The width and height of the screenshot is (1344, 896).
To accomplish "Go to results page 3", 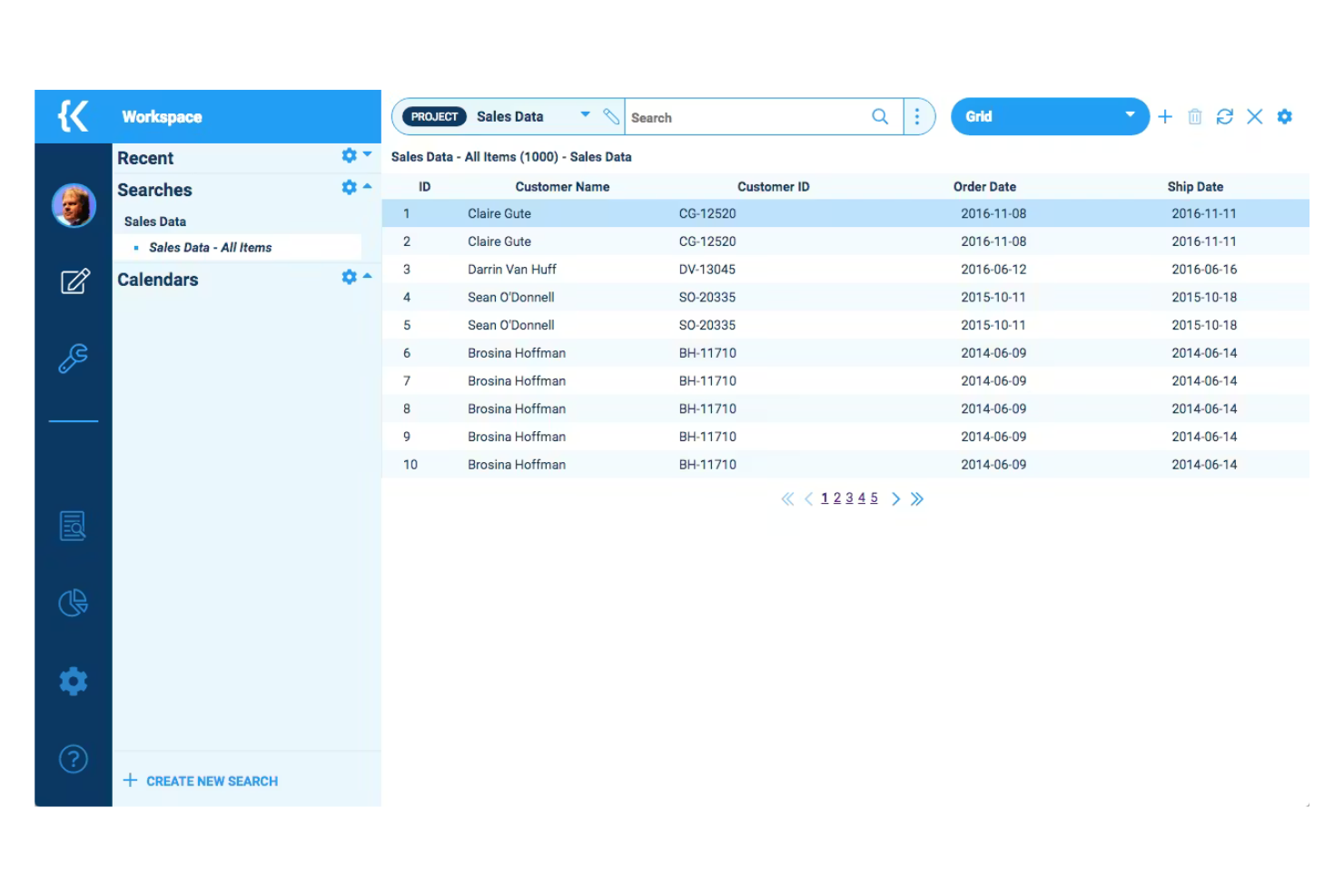I will click(849, 497).
